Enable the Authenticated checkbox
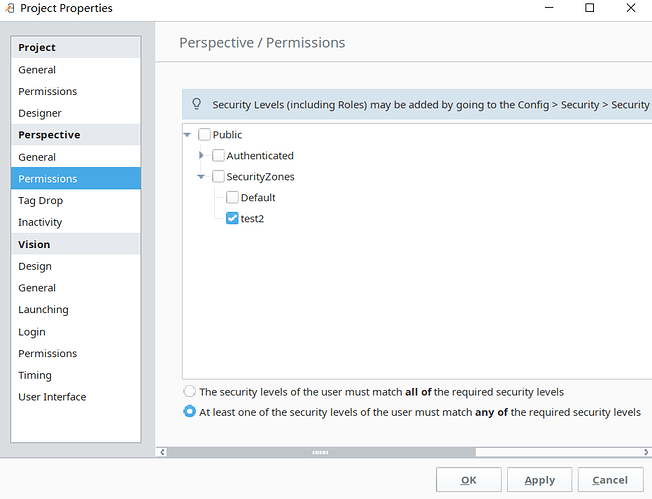 [218, 156]
